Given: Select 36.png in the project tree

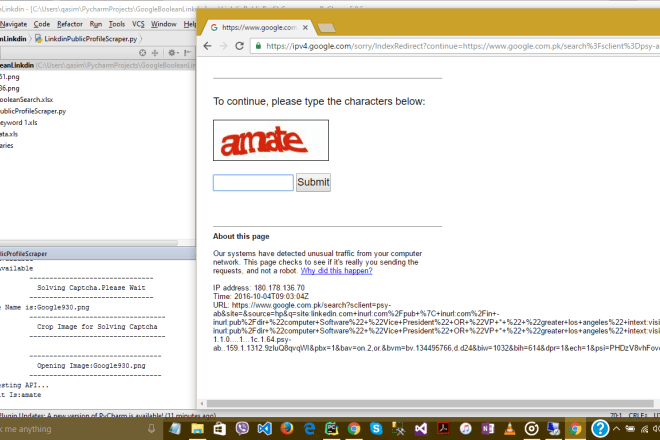Looking at the screenshot, I should tap(10, 88).
